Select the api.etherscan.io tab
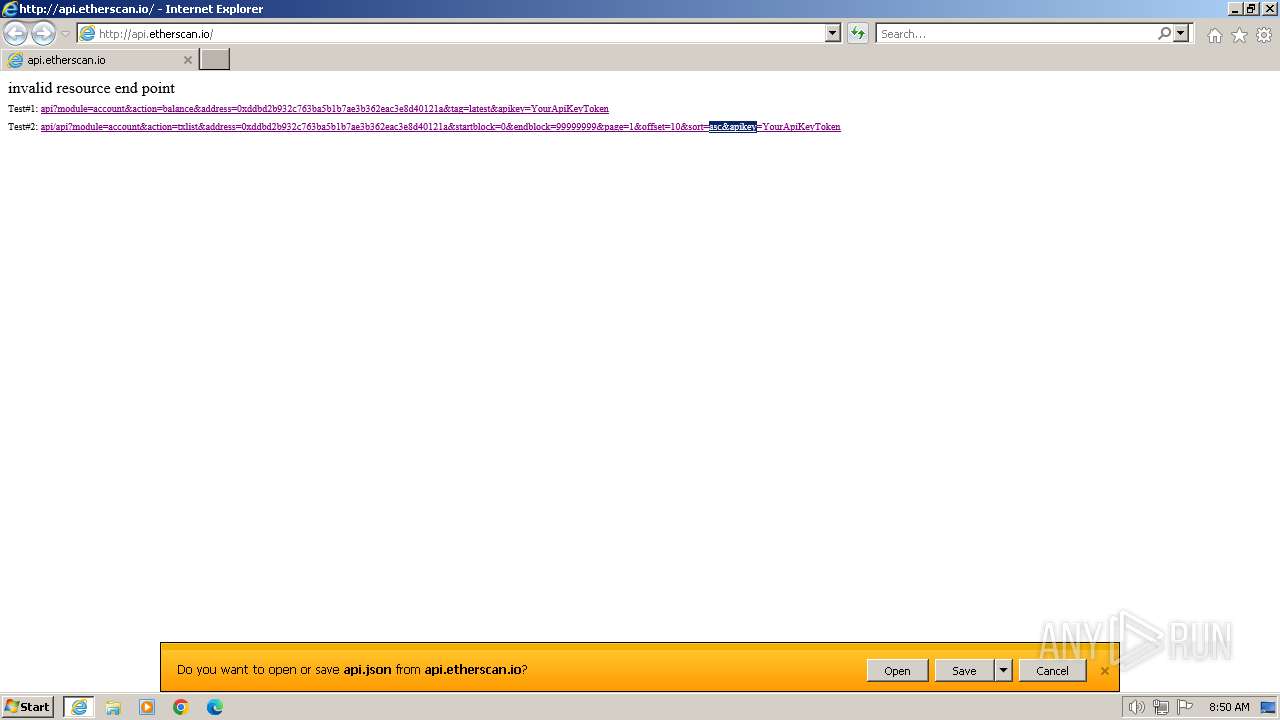 click(100, 60)
